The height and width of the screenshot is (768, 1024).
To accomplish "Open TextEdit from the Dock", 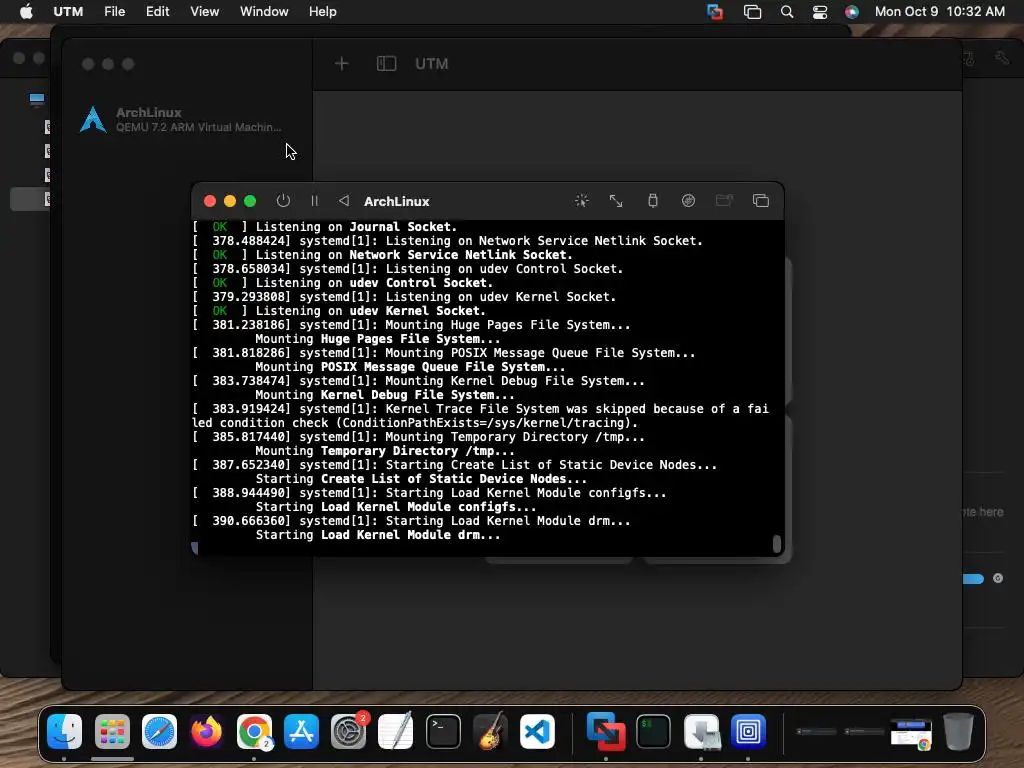I will coord(396,731).
